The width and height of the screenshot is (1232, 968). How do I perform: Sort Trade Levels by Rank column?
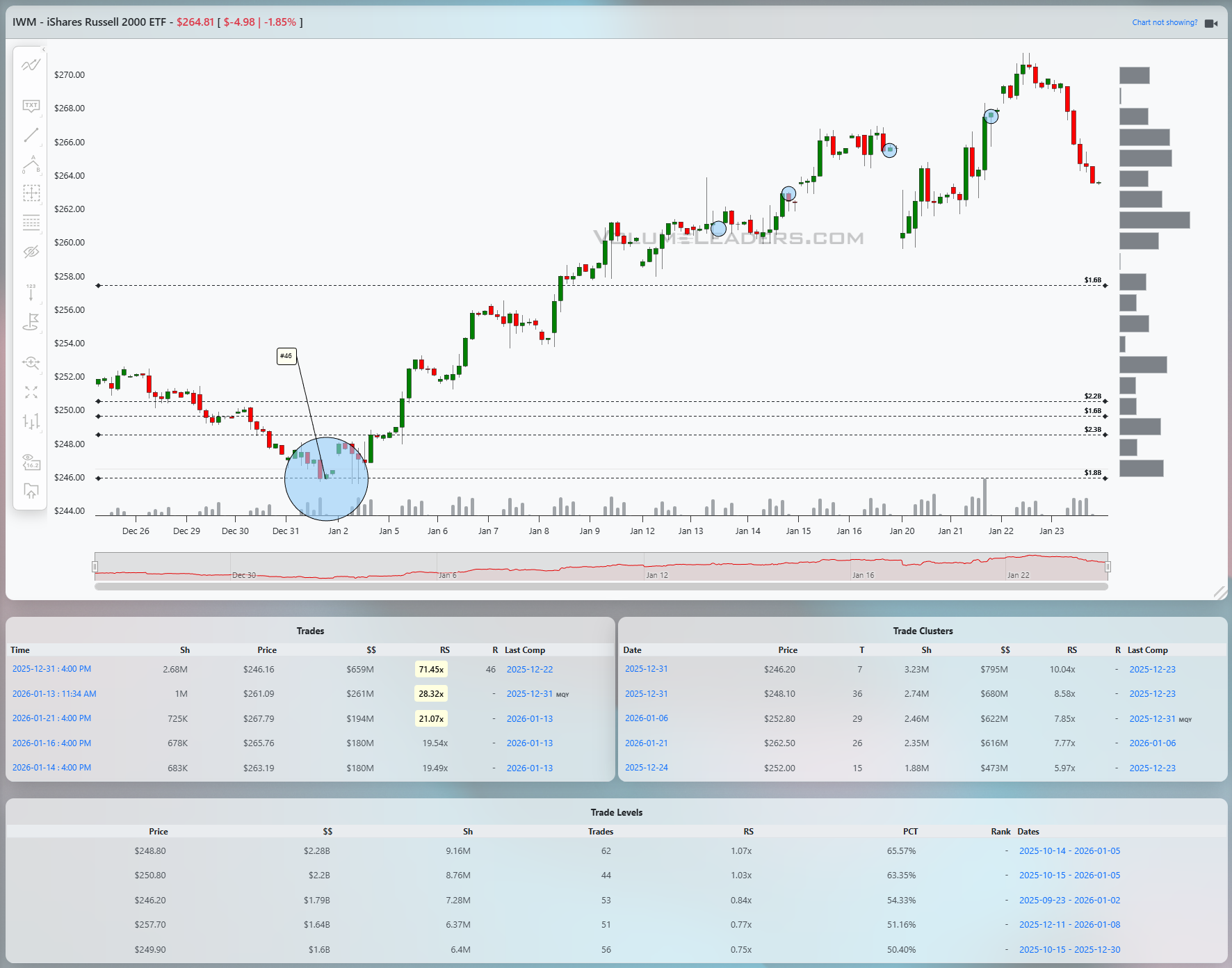tap(1000, 832)
